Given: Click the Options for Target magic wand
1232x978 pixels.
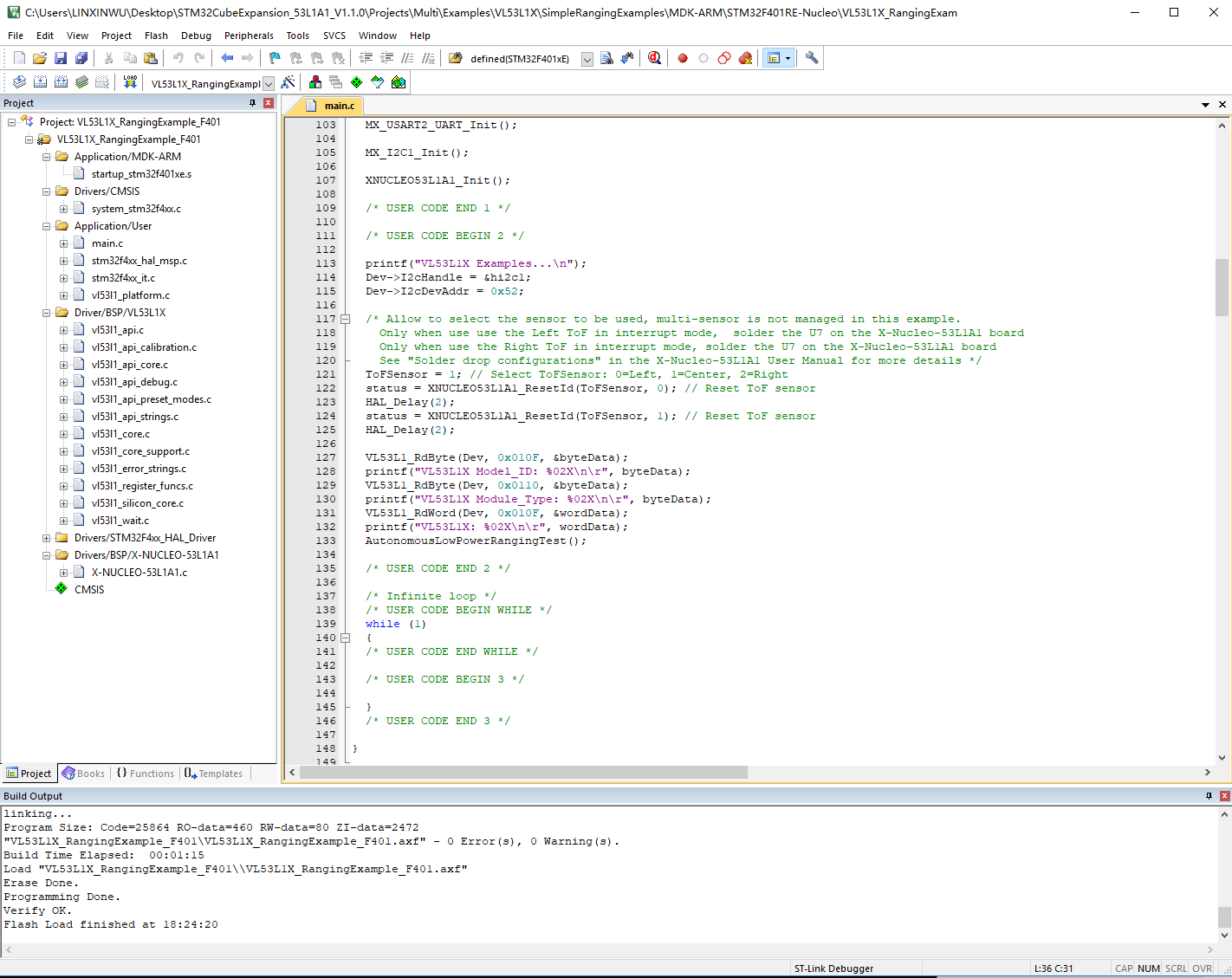Looking at the screenshot, I should click(289, 82).
